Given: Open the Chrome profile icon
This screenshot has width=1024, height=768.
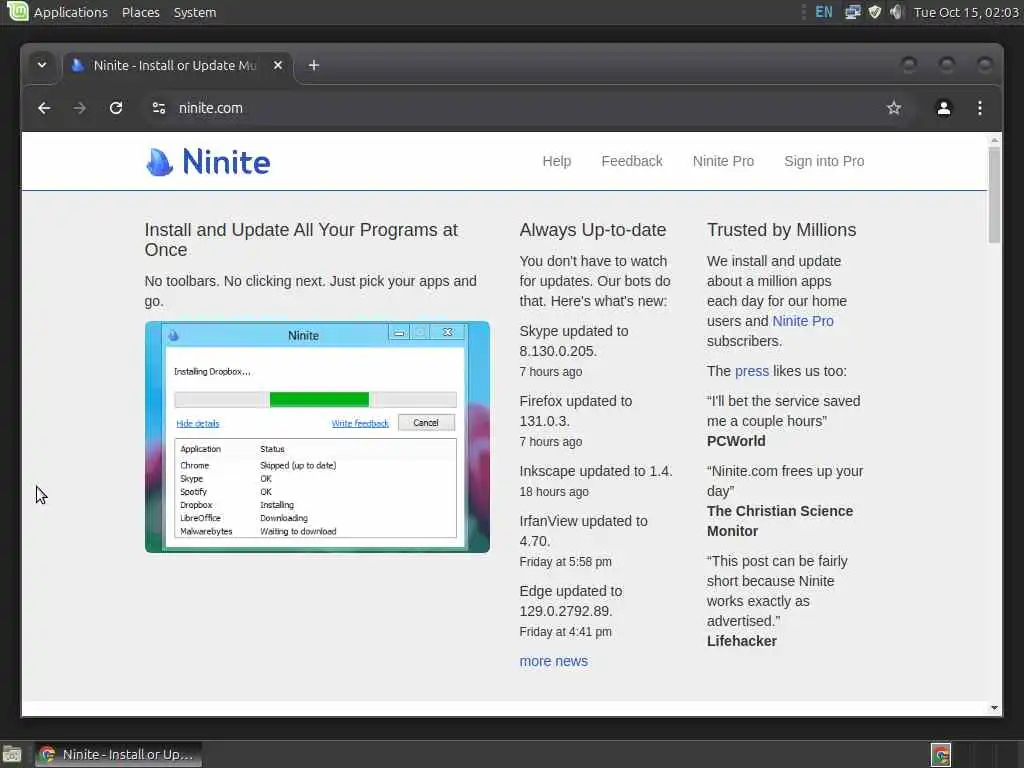Looking at the screenshot, I should [944, 108].
